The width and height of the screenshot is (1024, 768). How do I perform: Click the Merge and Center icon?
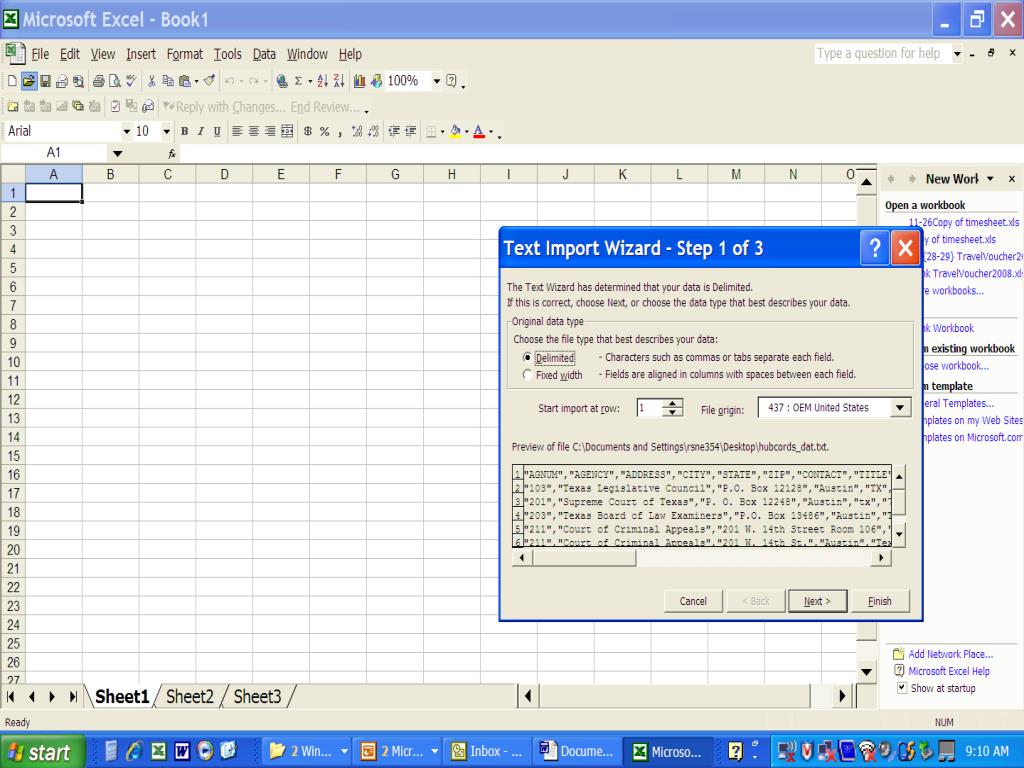pyautogui.click(x=287, y=131)
